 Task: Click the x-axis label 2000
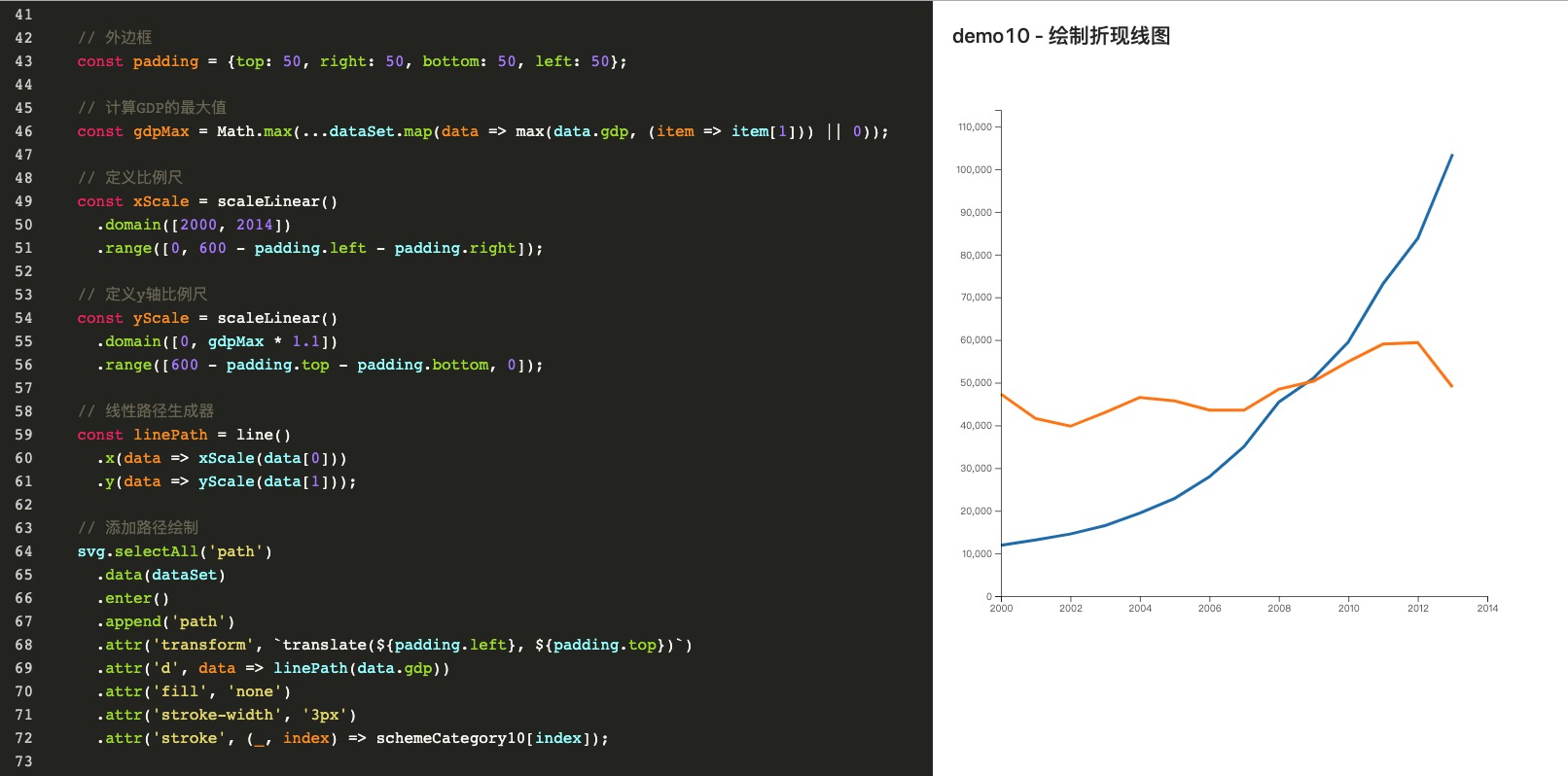(1001, 608)
